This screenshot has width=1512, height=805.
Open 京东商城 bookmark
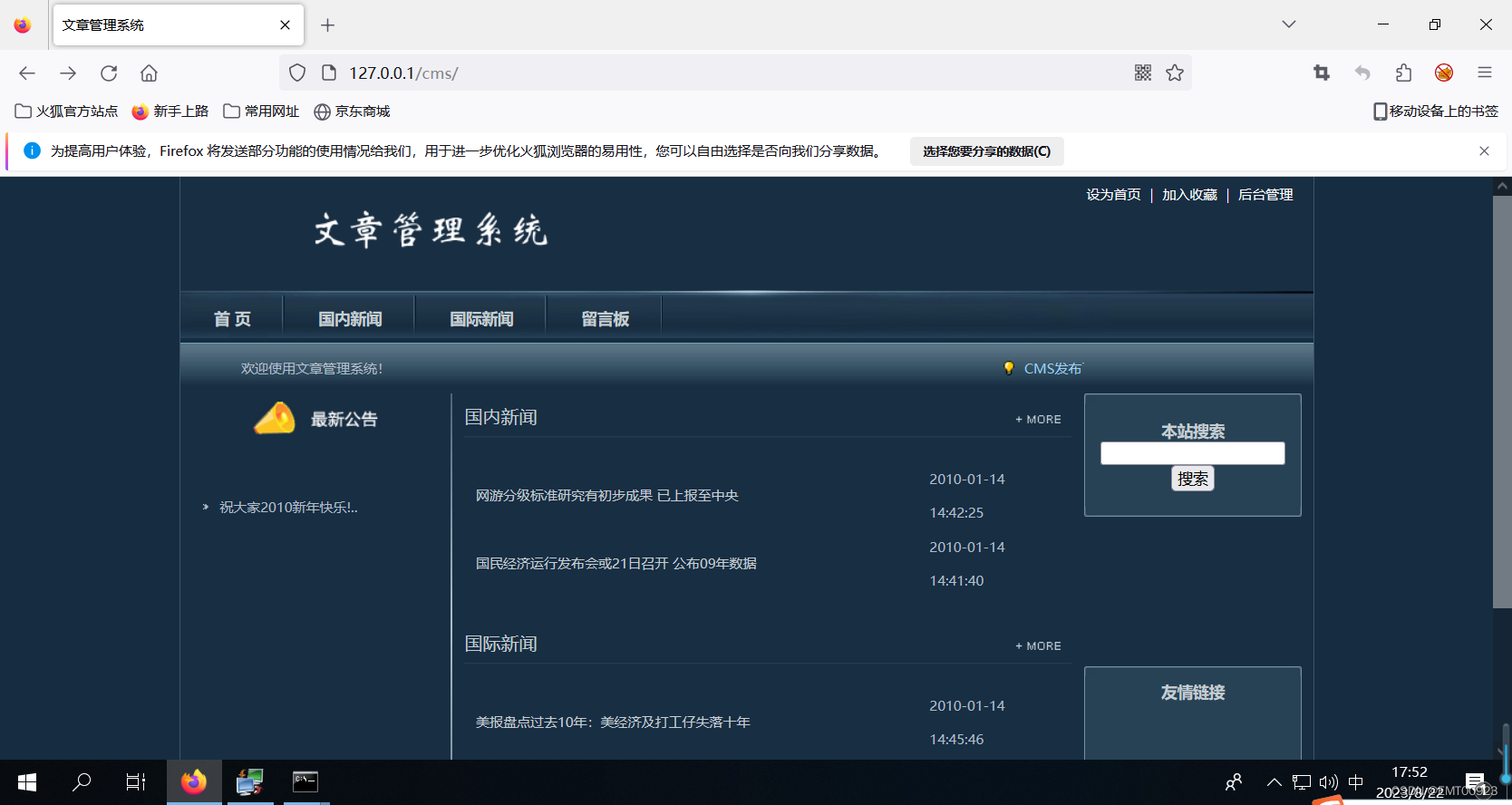(352, 112)
